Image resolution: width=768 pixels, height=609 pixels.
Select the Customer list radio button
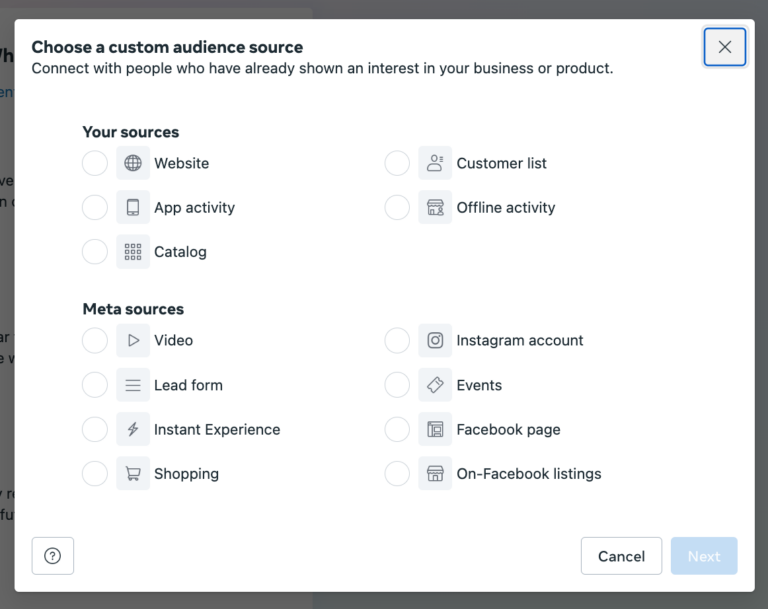click(x=397, y=163)
